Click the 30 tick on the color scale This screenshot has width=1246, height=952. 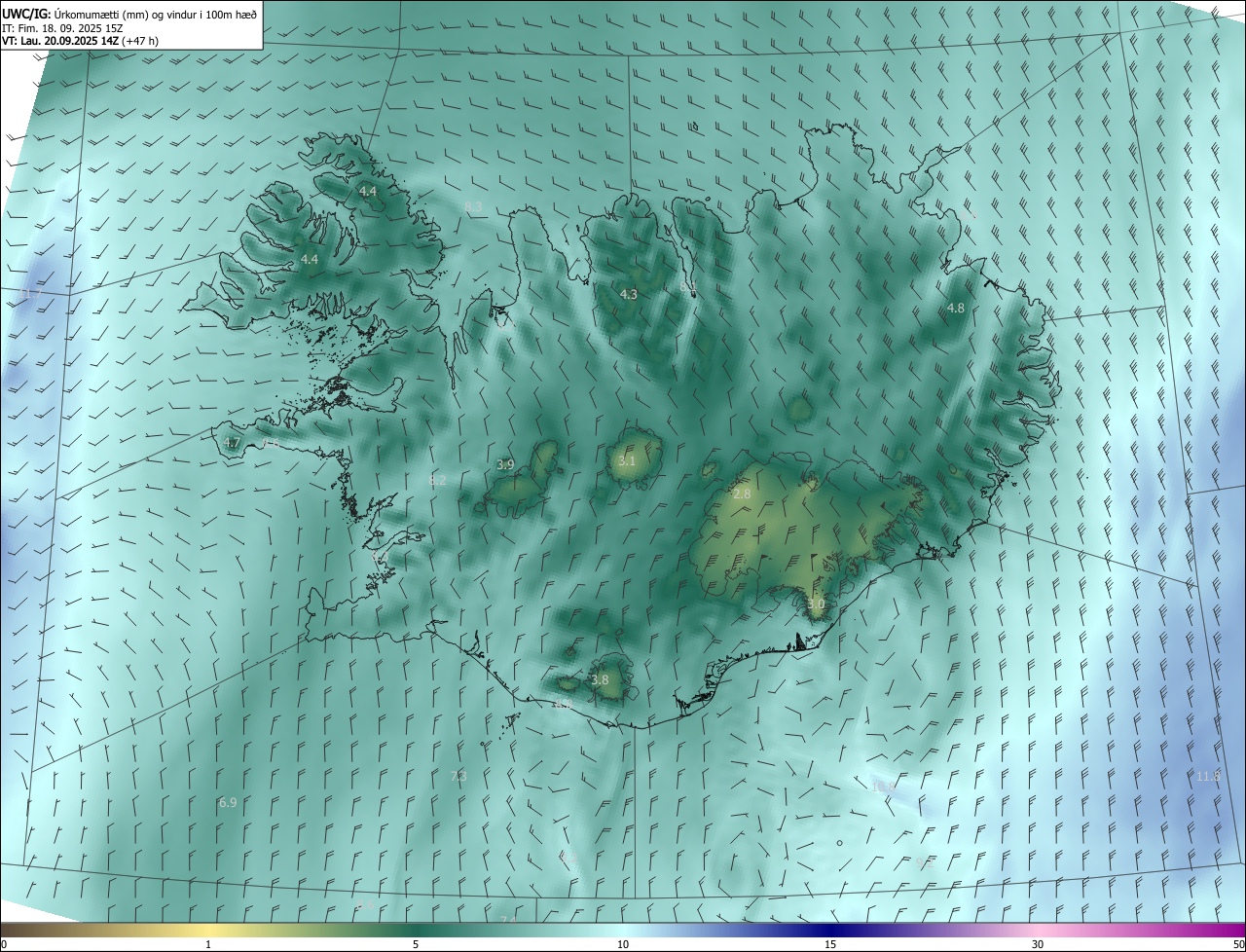(1038, 944)
